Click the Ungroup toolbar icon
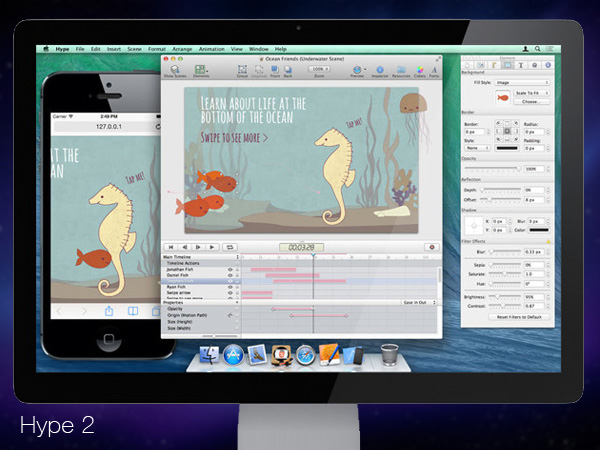 pyautogui.click(x=259, y=69)
